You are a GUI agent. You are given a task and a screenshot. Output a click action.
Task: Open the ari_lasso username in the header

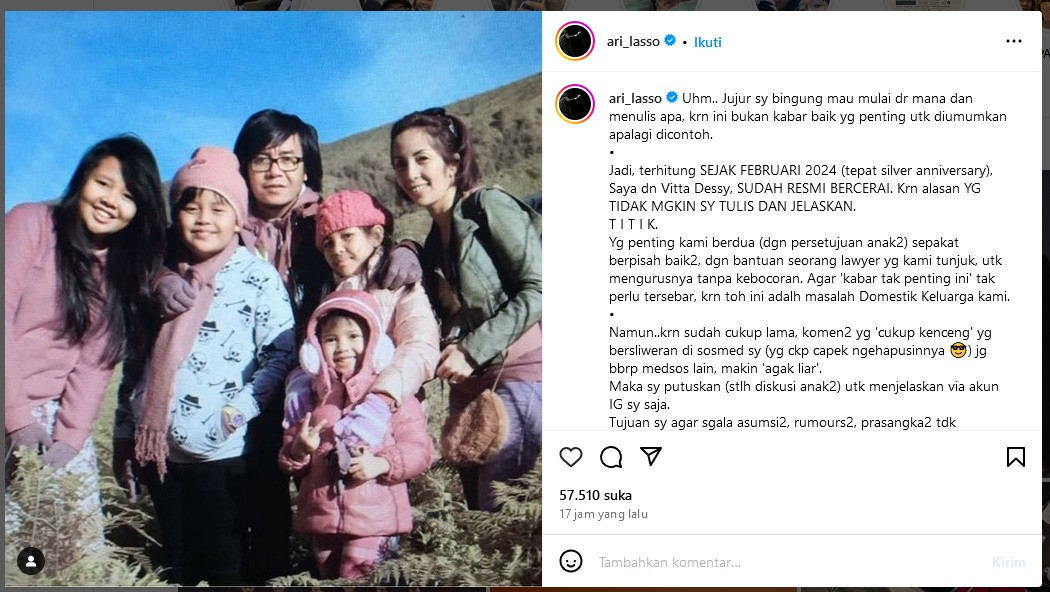pyautogui.click(x=633, y=42)
